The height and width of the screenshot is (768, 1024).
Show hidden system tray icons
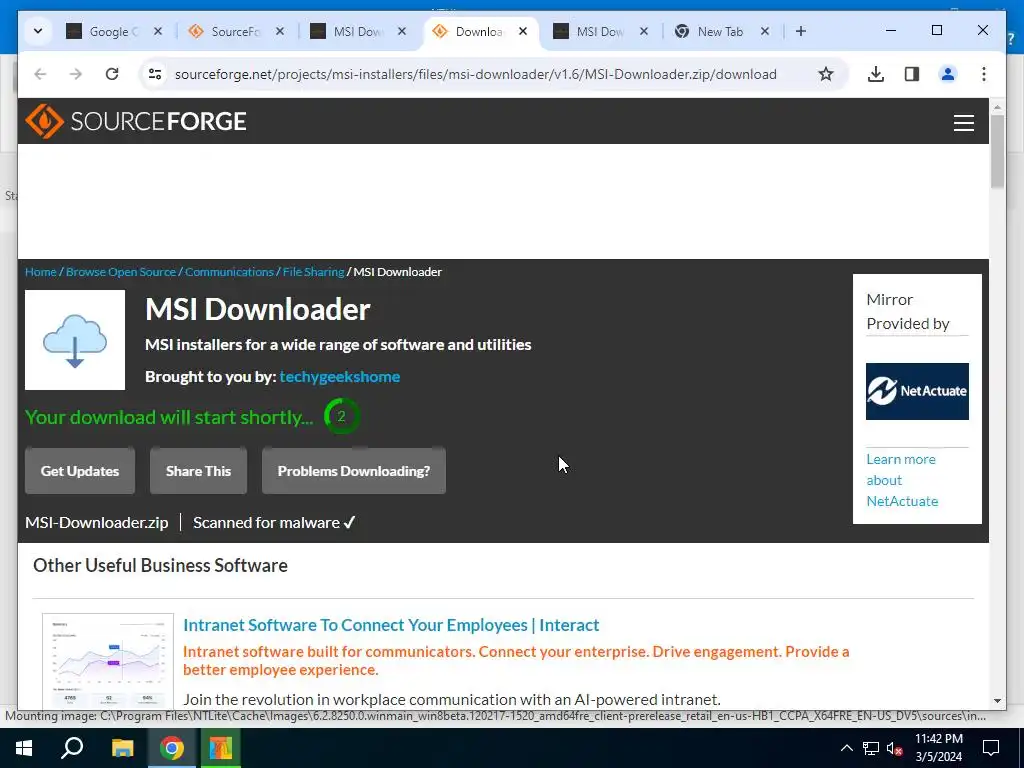click(x=846, y=748)
